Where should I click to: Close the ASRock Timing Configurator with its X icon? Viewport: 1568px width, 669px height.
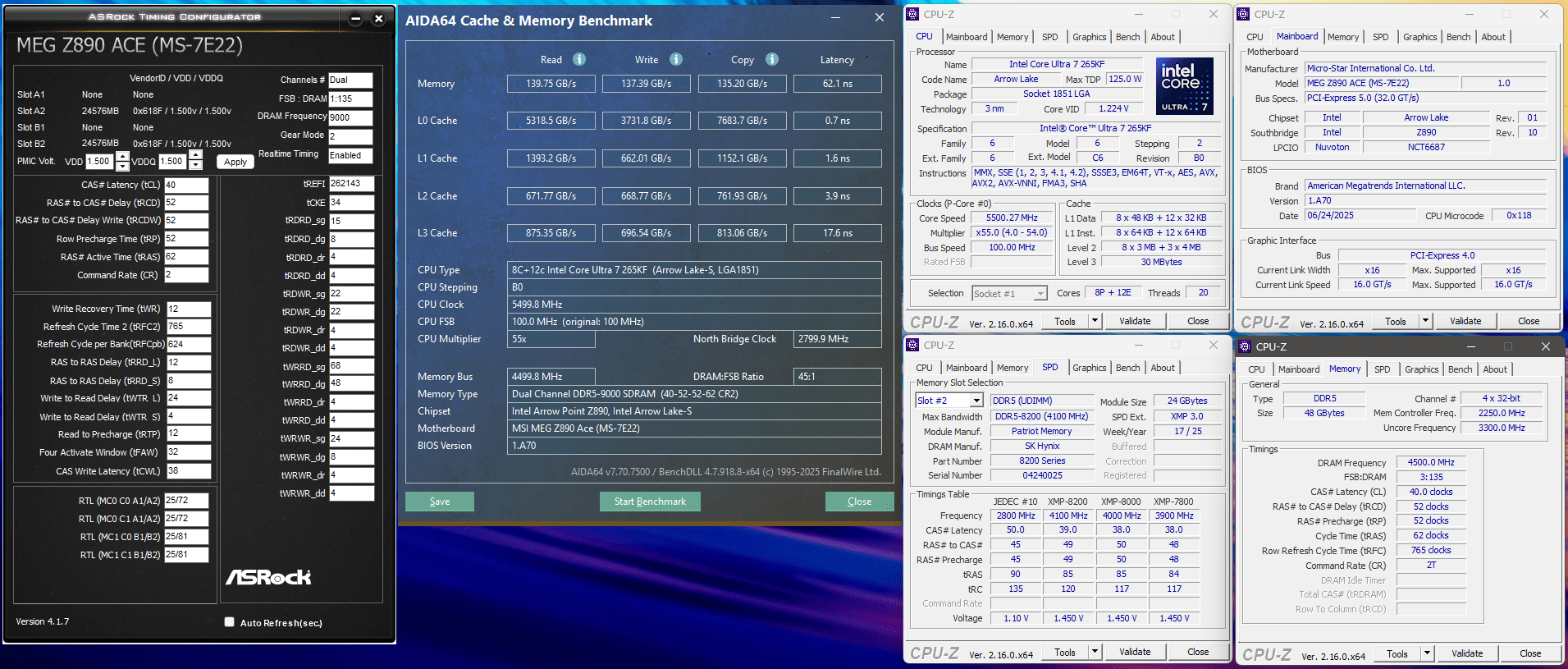point(378,18)
